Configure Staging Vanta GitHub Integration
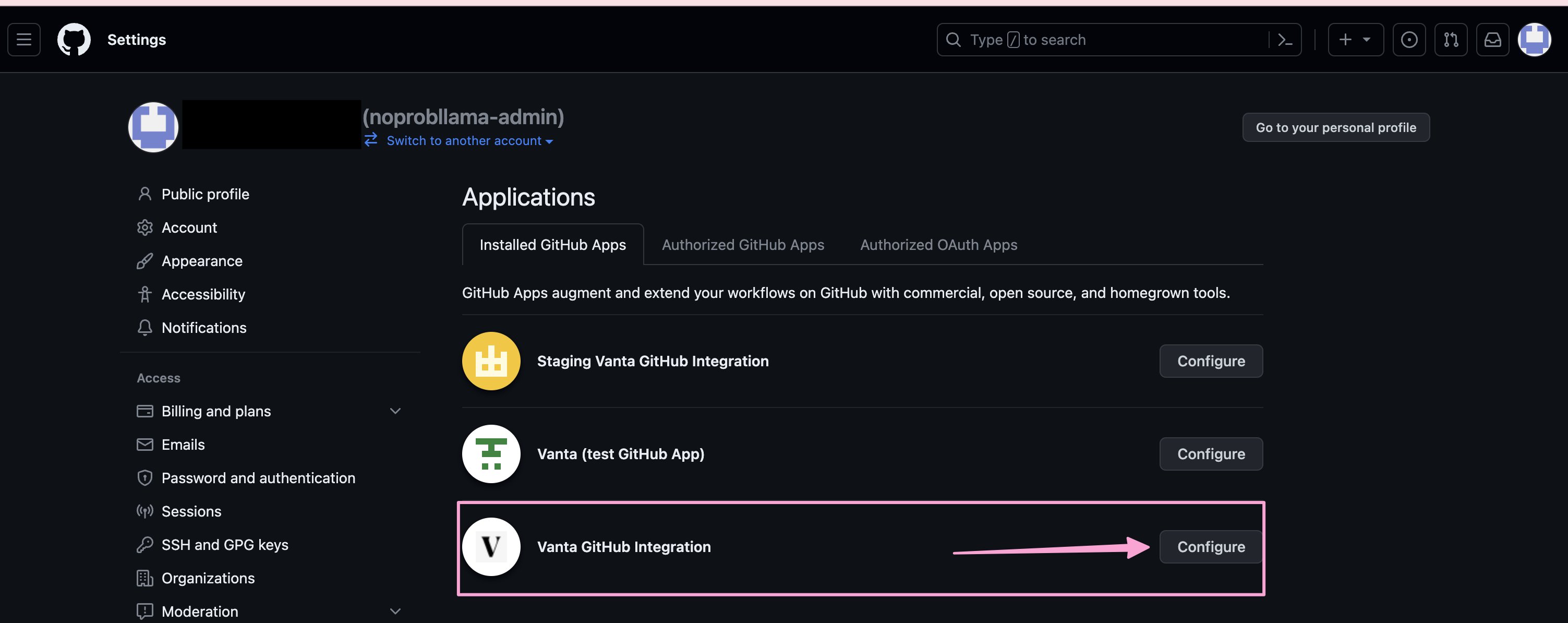1568x623 pixels. [1211, 361]
